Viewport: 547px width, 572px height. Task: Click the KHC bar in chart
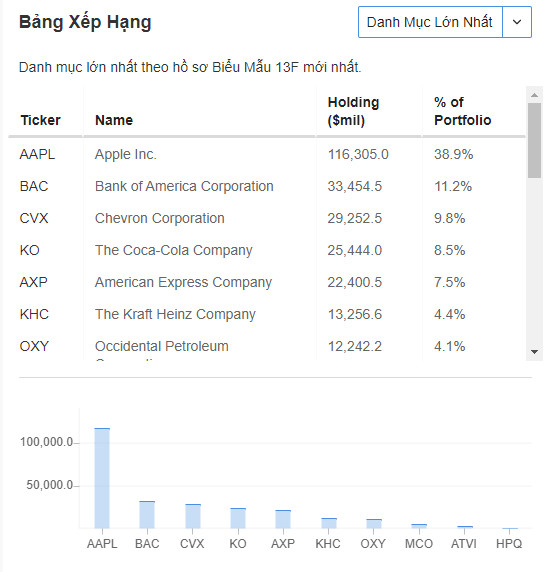pyautogui.click(x=329, y=523)
